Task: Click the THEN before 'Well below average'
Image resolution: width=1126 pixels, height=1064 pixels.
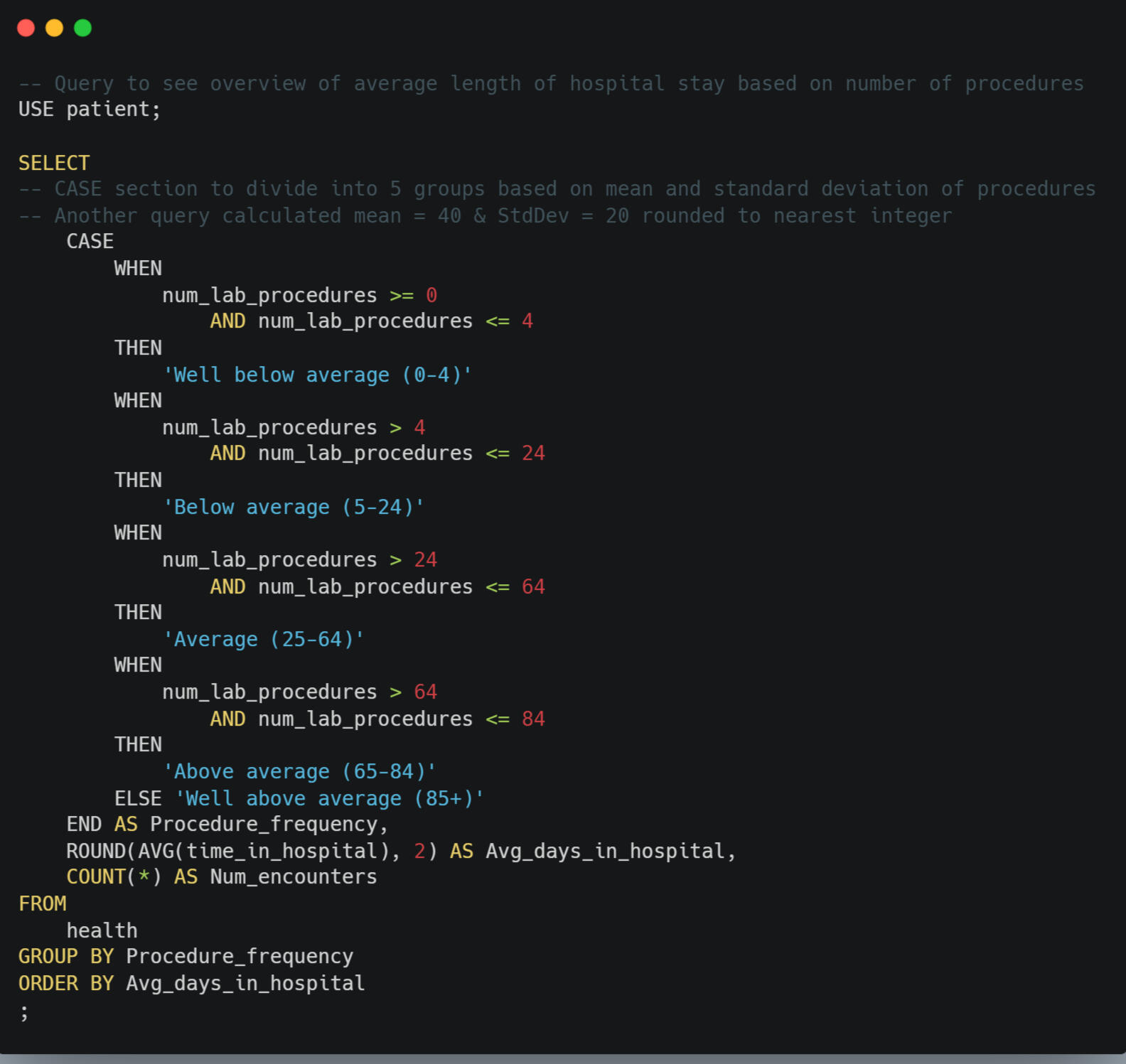Action: 138,348
